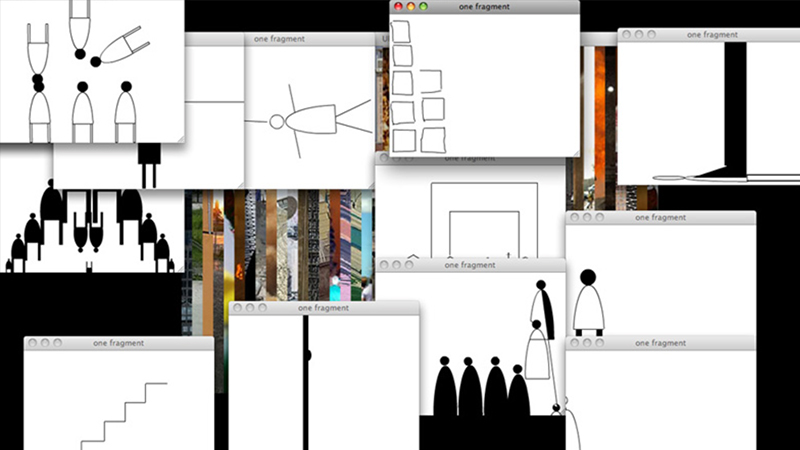
Task: Close the window with single outlined figure
Action: [574, 217]
